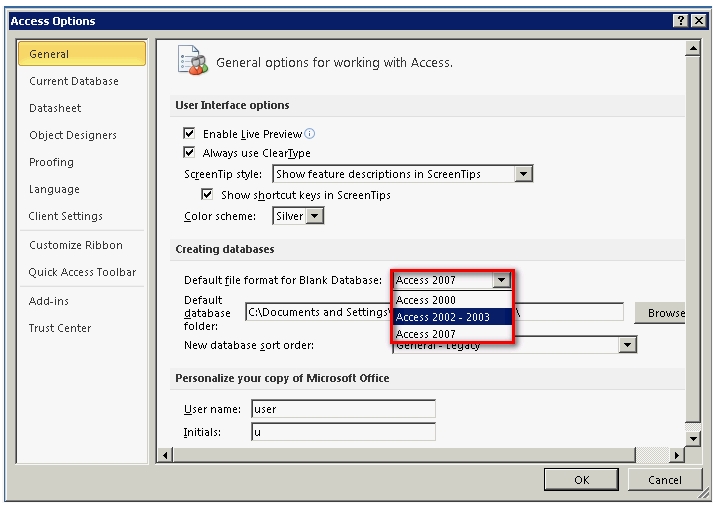
Task: Open Client Settings category
Action: click(x=82, y=216)
